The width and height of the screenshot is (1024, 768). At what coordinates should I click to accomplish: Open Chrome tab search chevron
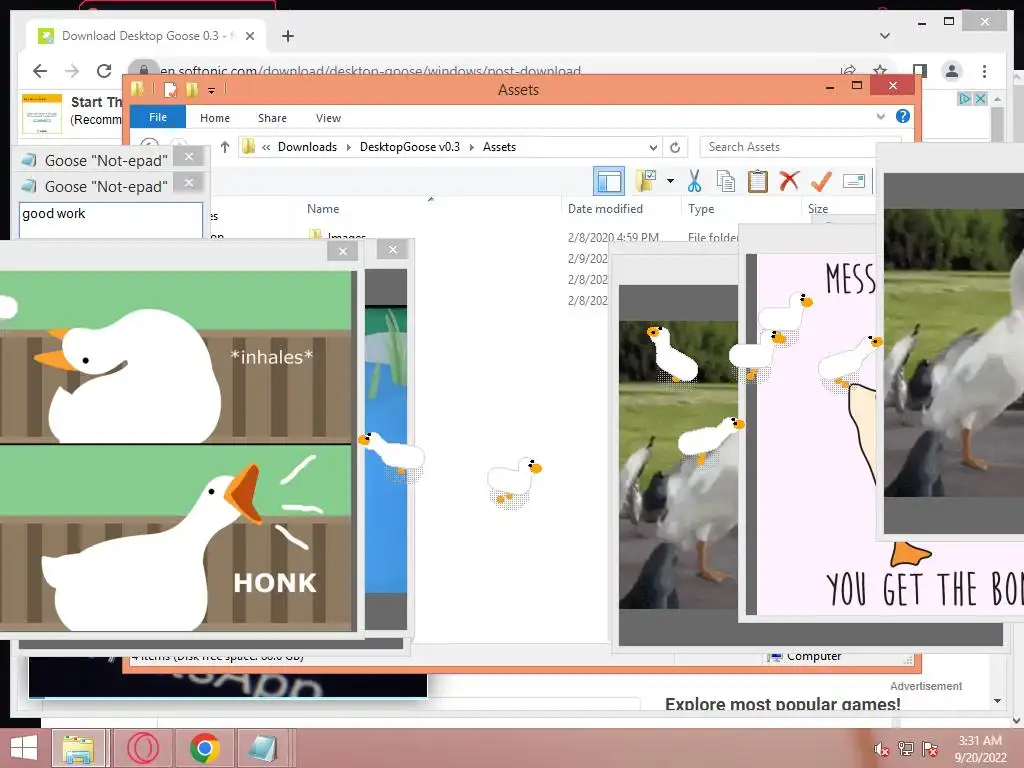(885, 36)
